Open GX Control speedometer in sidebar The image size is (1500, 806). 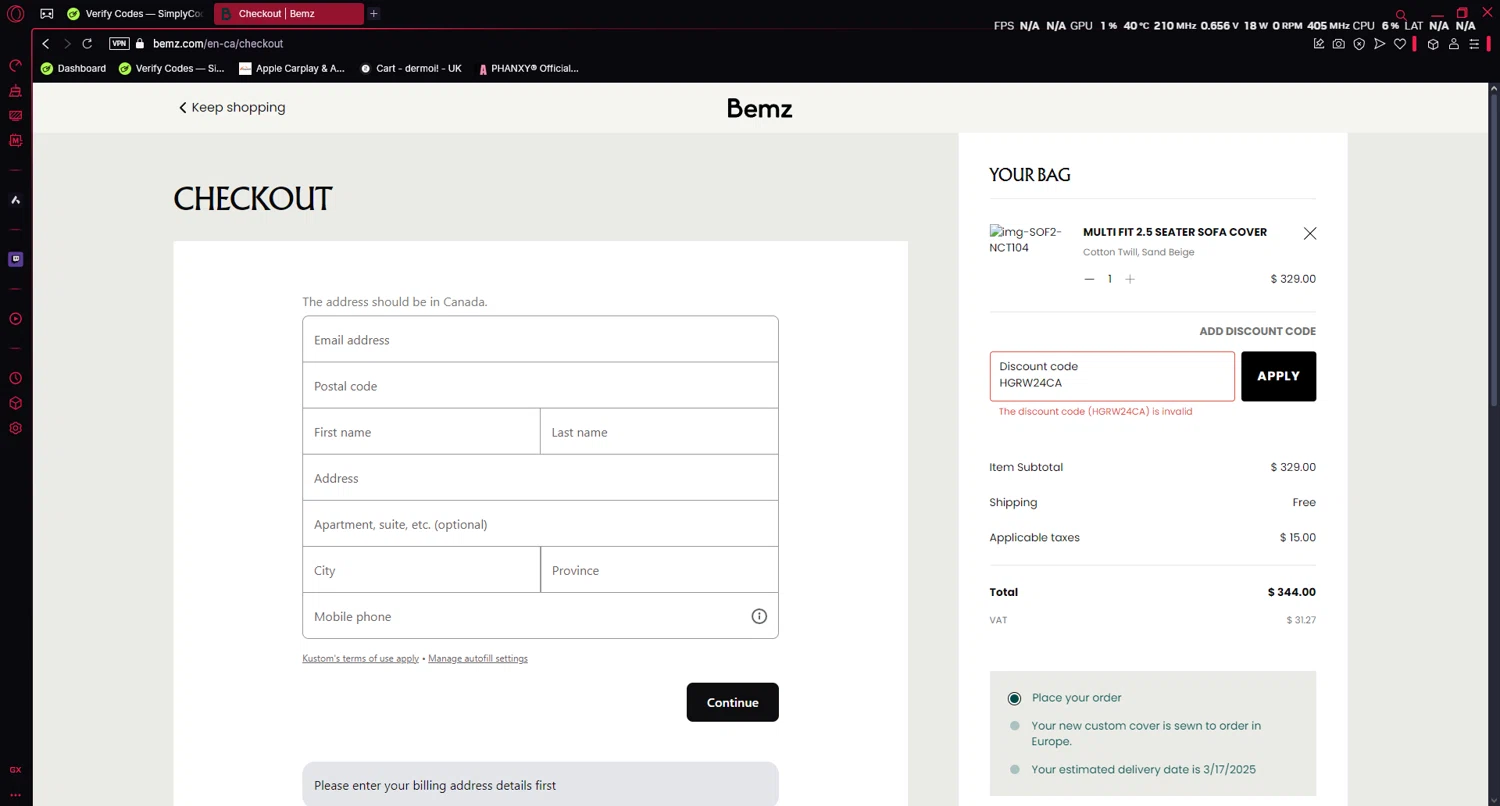click(x=15, y=66)
